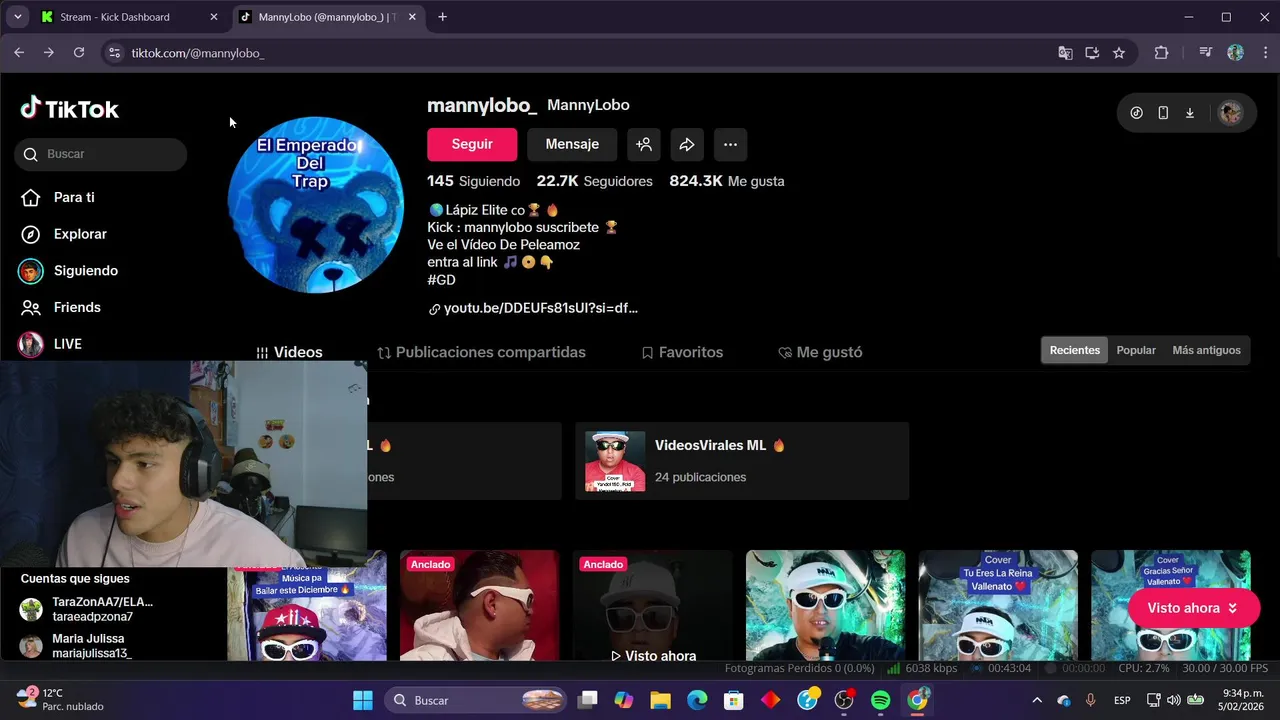Click the mobile phone app icon
1280x720 pixels.
(1163, 113)
